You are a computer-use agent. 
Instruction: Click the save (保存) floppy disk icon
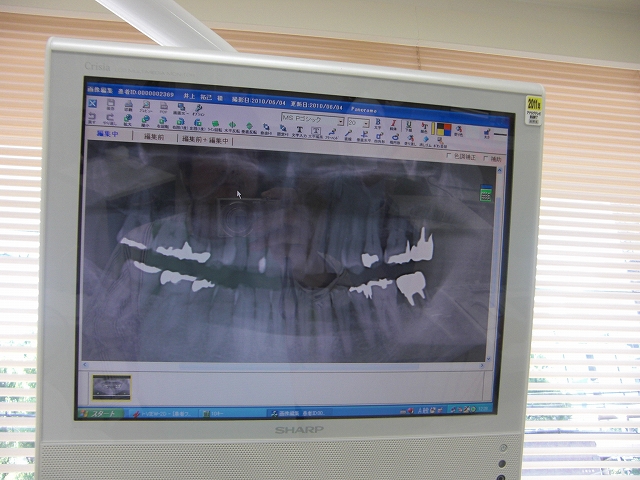click(111, 103)
